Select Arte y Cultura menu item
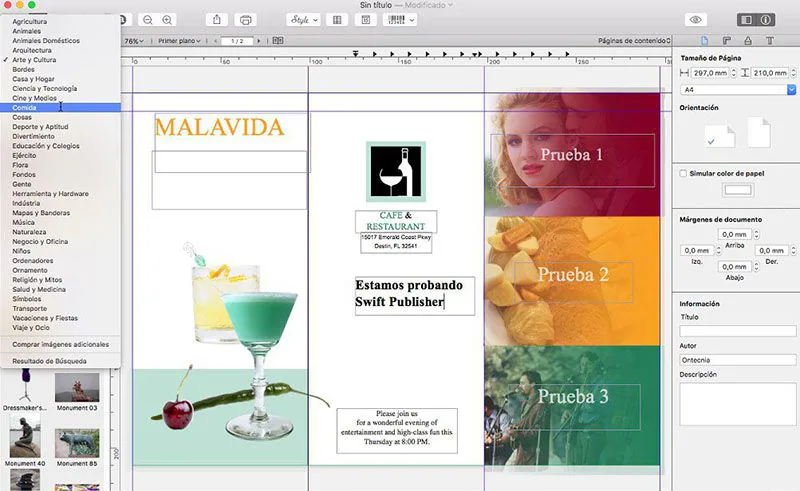 [x=60, y=60]
